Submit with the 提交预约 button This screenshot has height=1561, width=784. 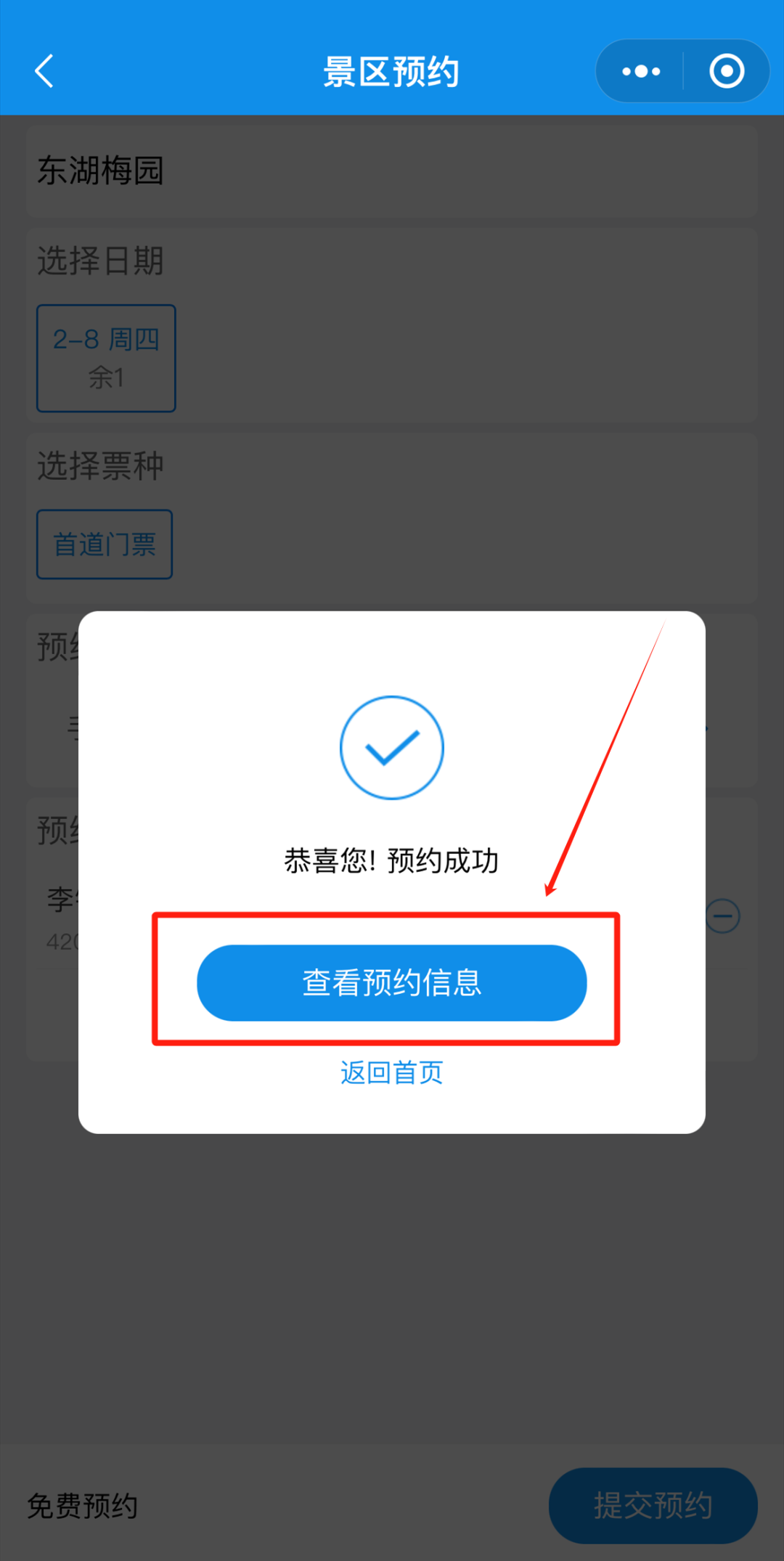click(x=653, y=1506)
